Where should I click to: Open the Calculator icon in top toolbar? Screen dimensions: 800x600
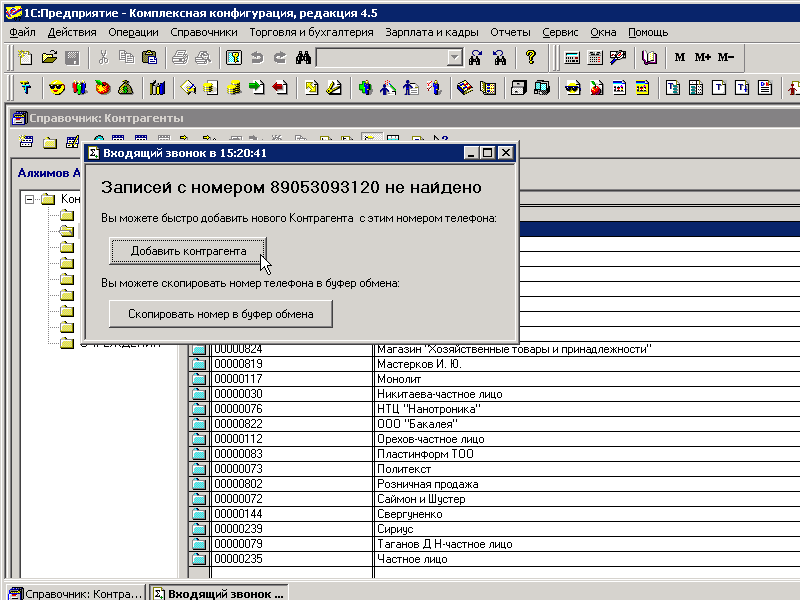[x=572, y=58]
